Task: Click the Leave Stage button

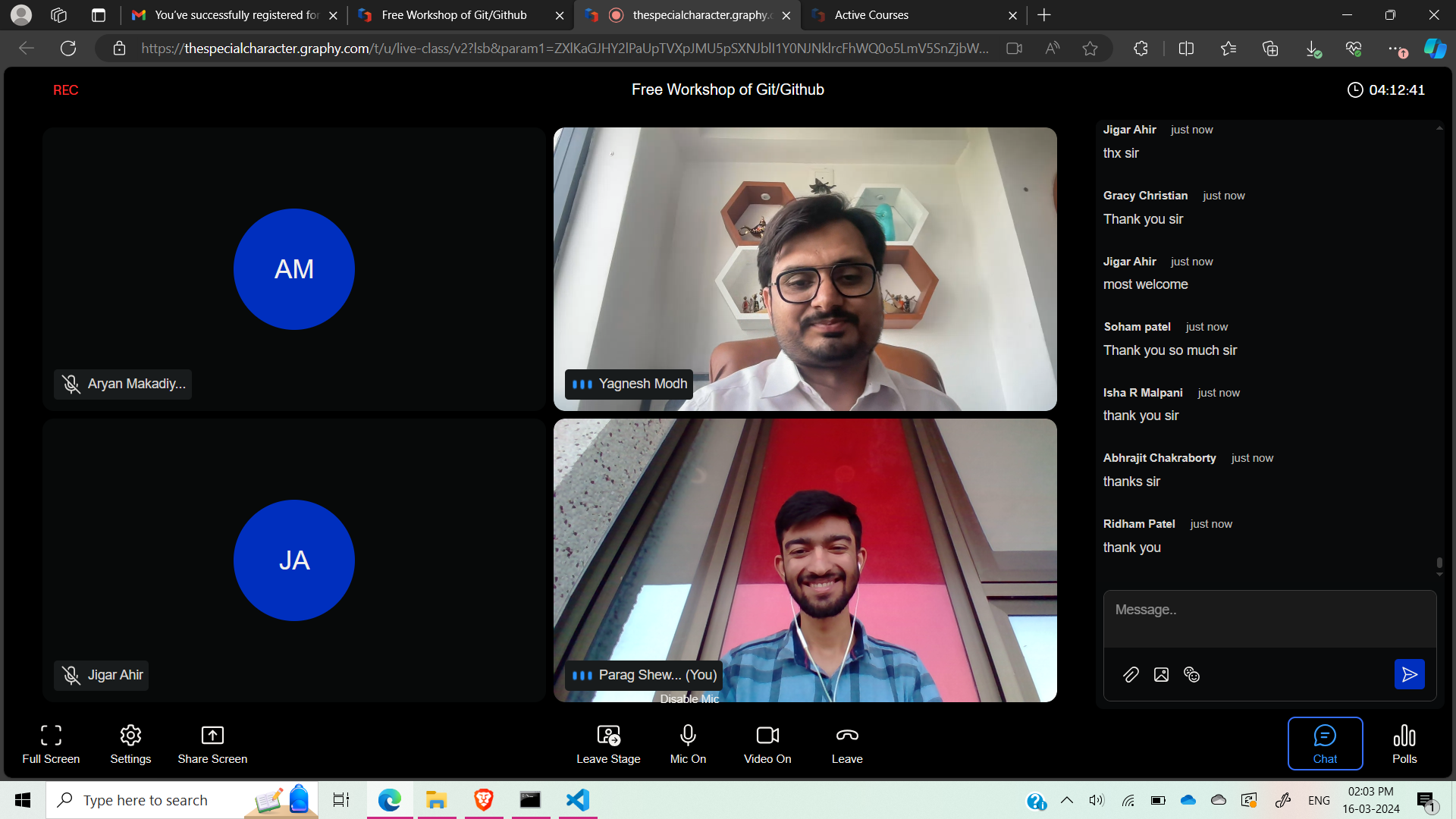Action: (x=608, y=744)
